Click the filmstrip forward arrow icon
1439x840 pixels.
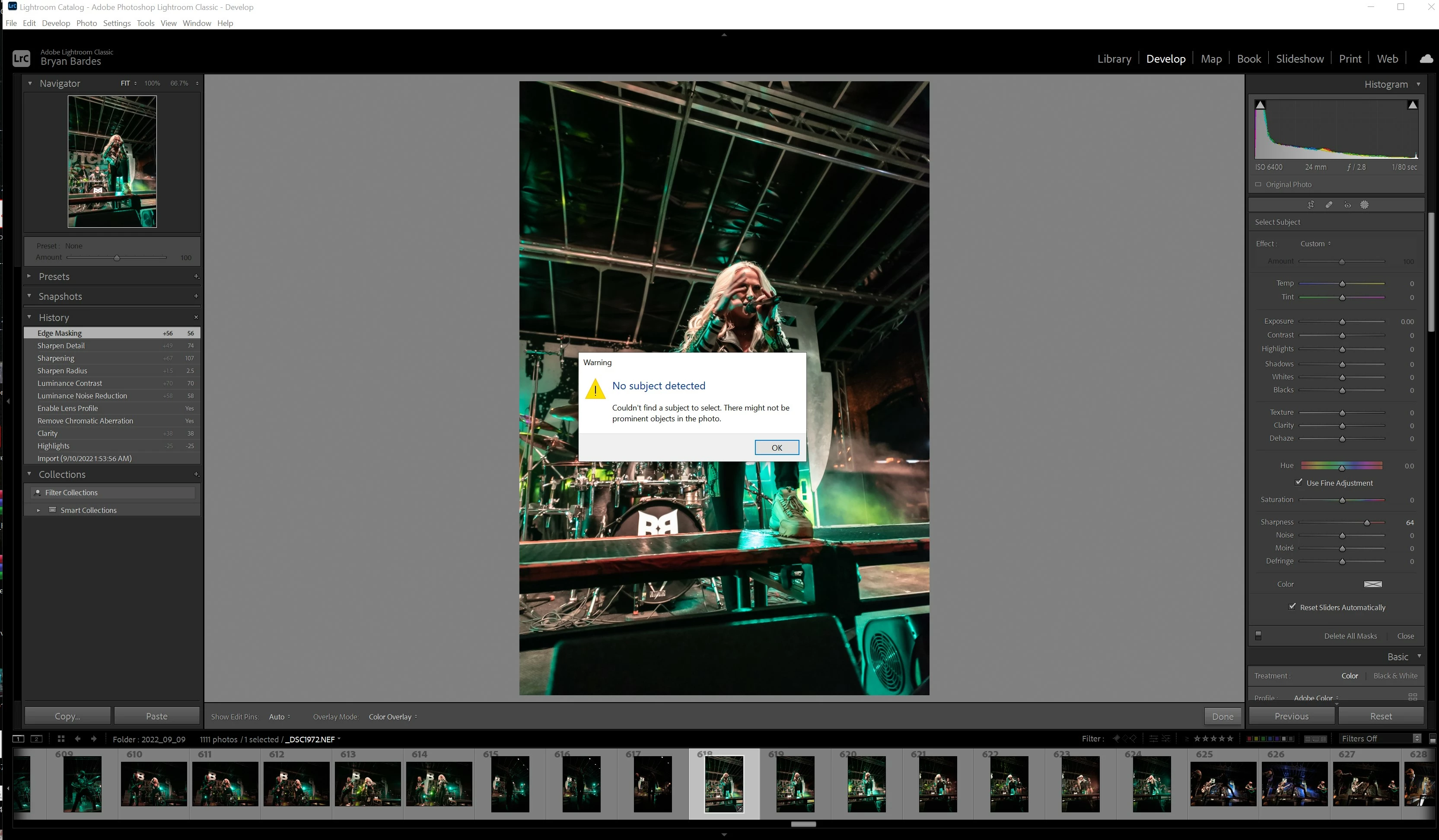coord(94,738)
